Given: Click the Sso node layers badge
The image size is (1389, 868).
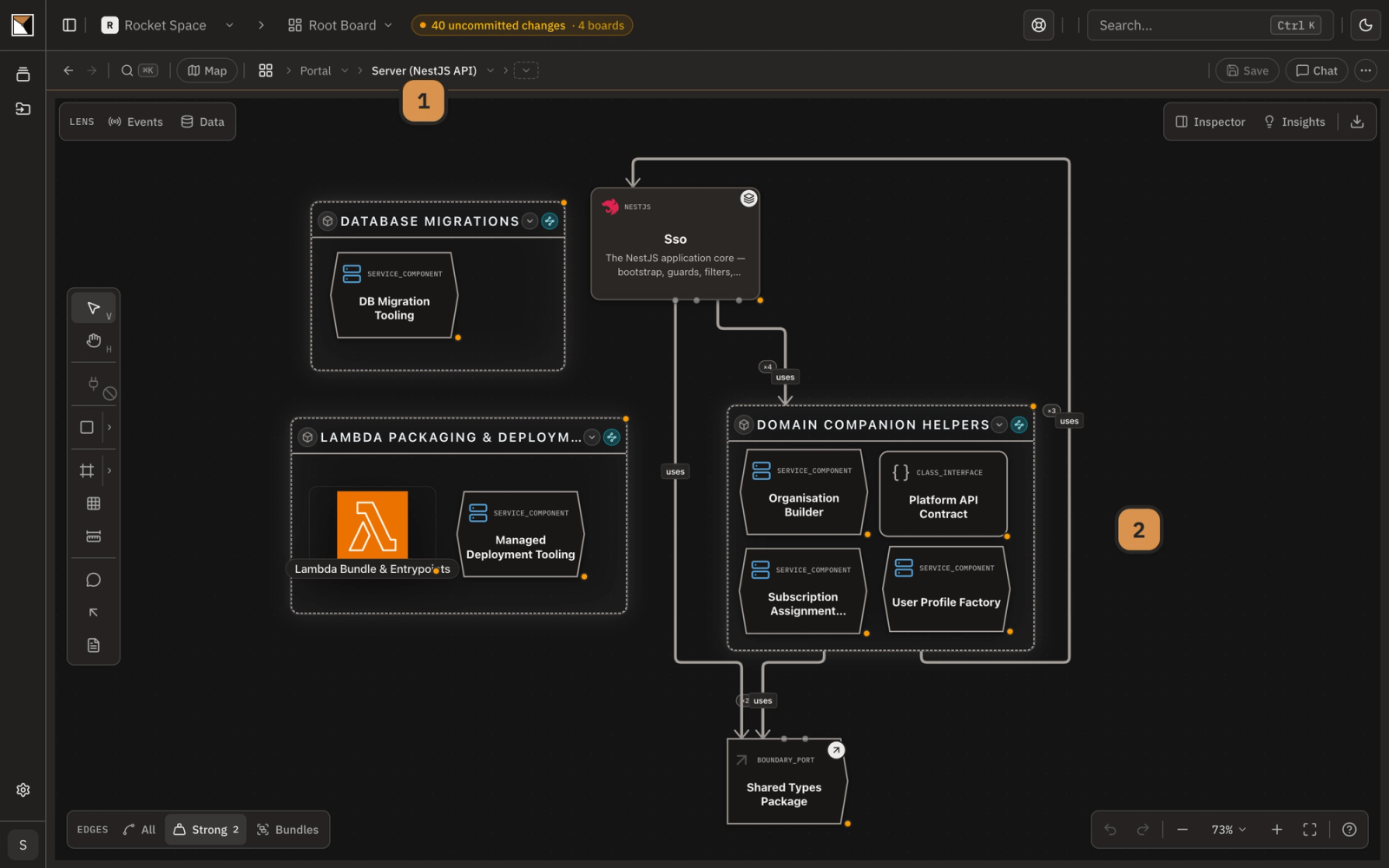Looking at the screenshot, I should 748,199.
